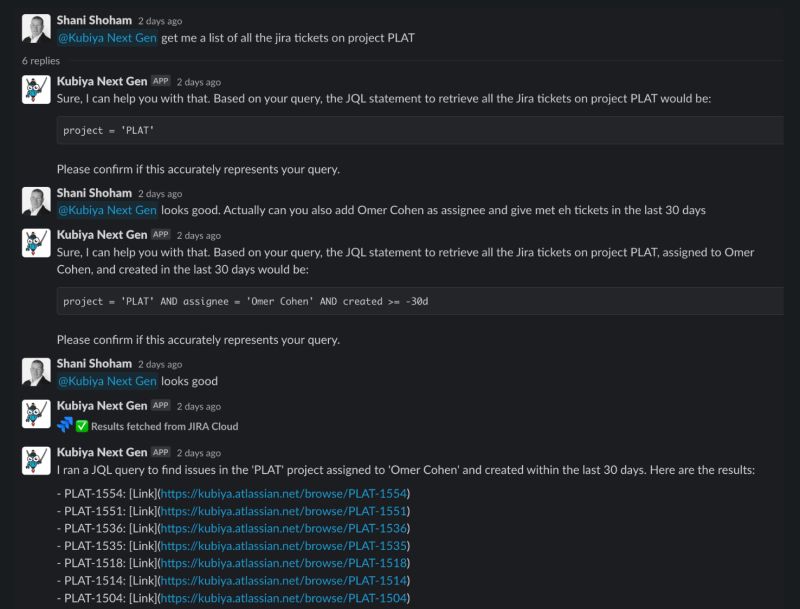Click the APP badge on the first Kubiya reply

(x=161, y=81)
